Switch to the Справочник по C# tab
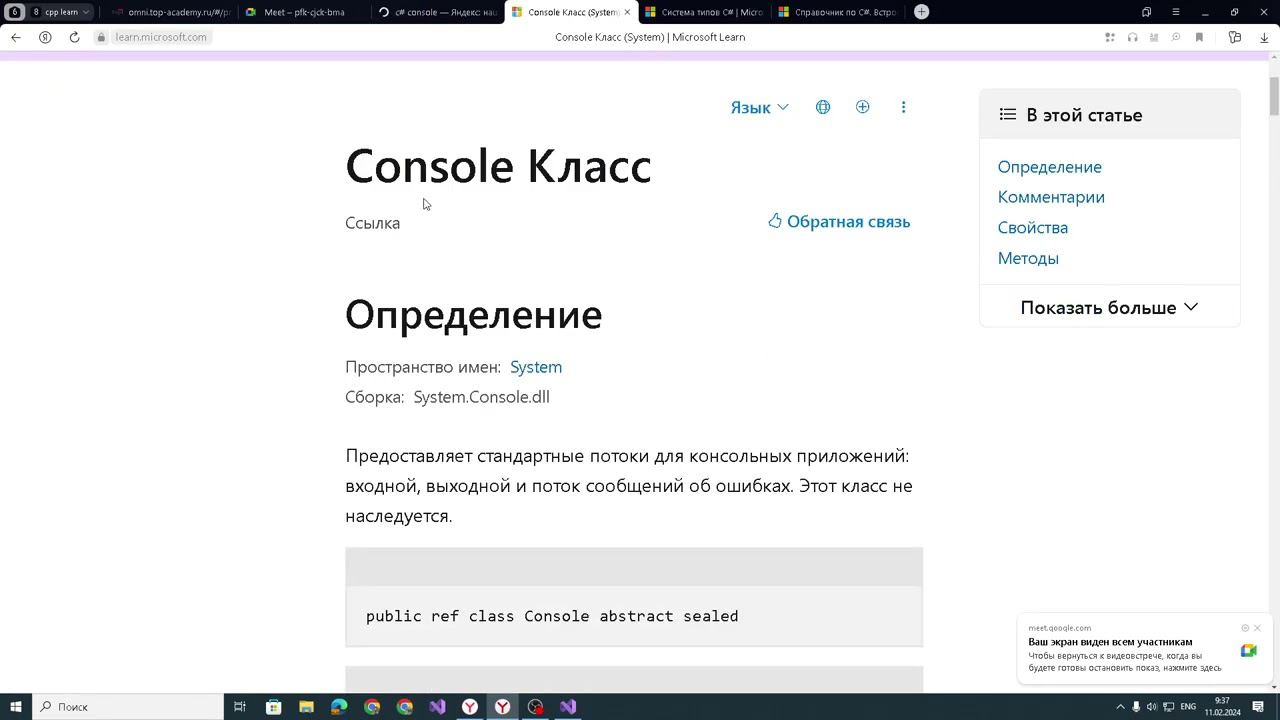 (837, 12)
